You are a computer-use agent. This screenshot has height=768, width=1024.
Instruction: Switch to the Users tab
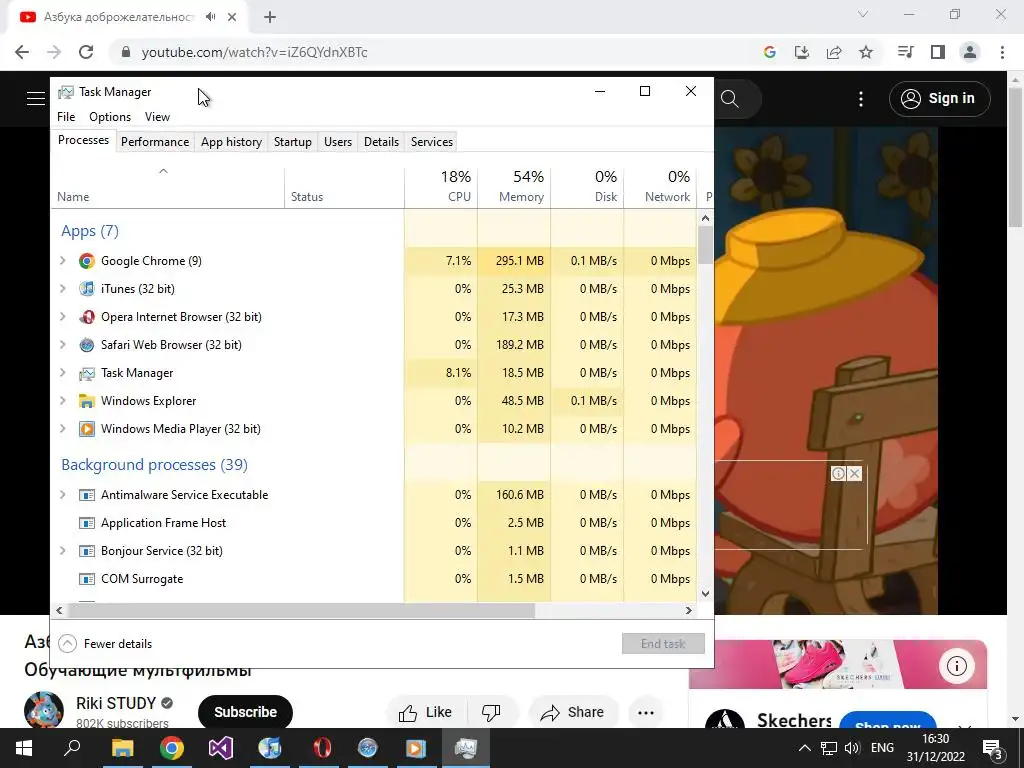point(338,142)
